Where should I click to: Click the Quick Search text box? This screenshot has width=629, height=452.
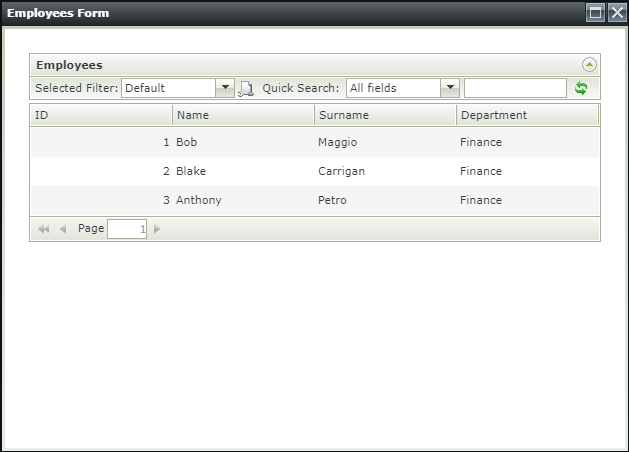point(515,88)
